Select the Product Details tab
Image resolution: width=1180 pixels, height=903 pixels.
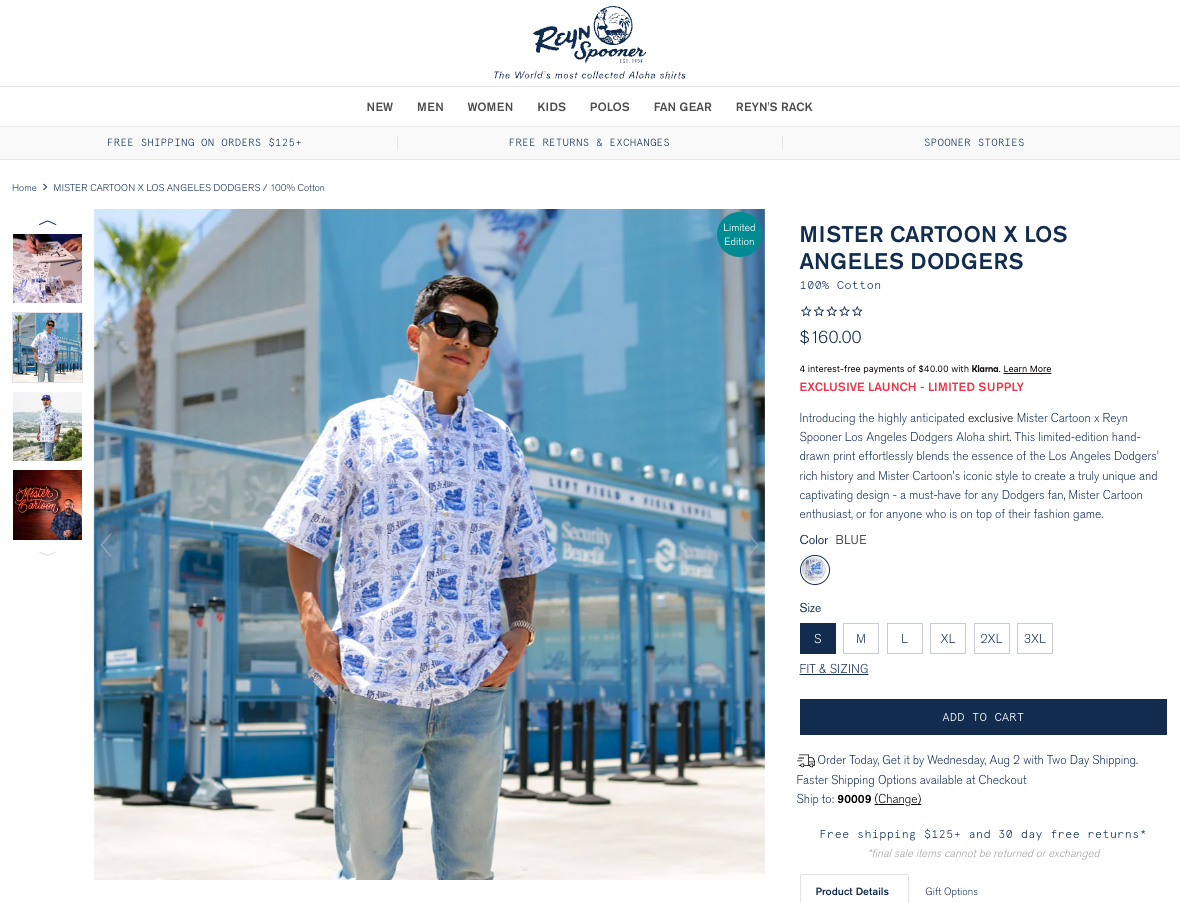(x=853, y=889)
